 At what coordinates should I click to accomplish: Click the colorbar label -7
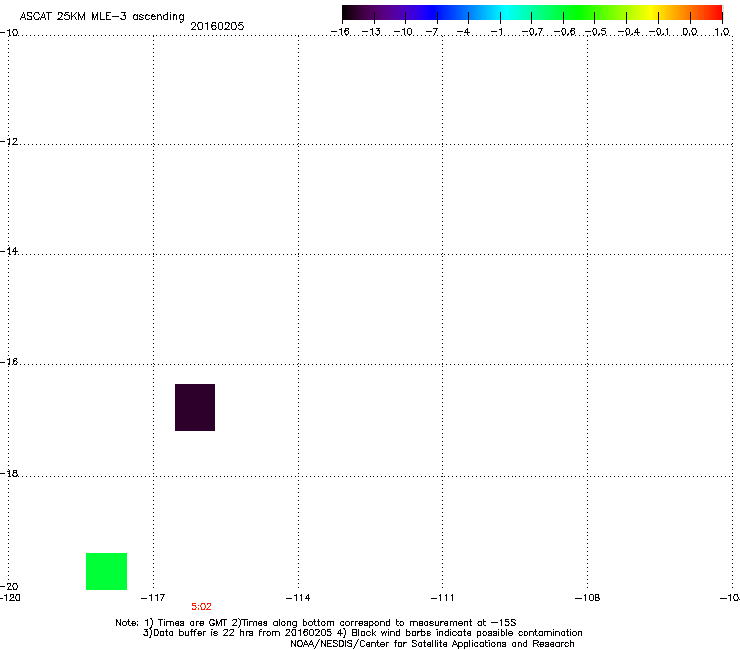[432, 32]
